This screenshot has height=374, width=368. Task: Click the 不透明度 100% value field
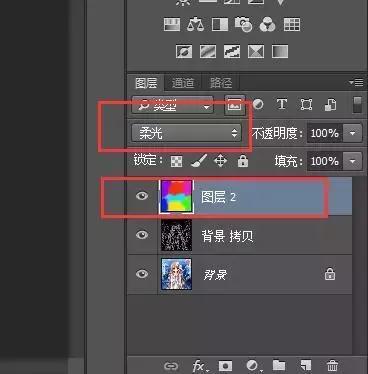tap(325, 133)
